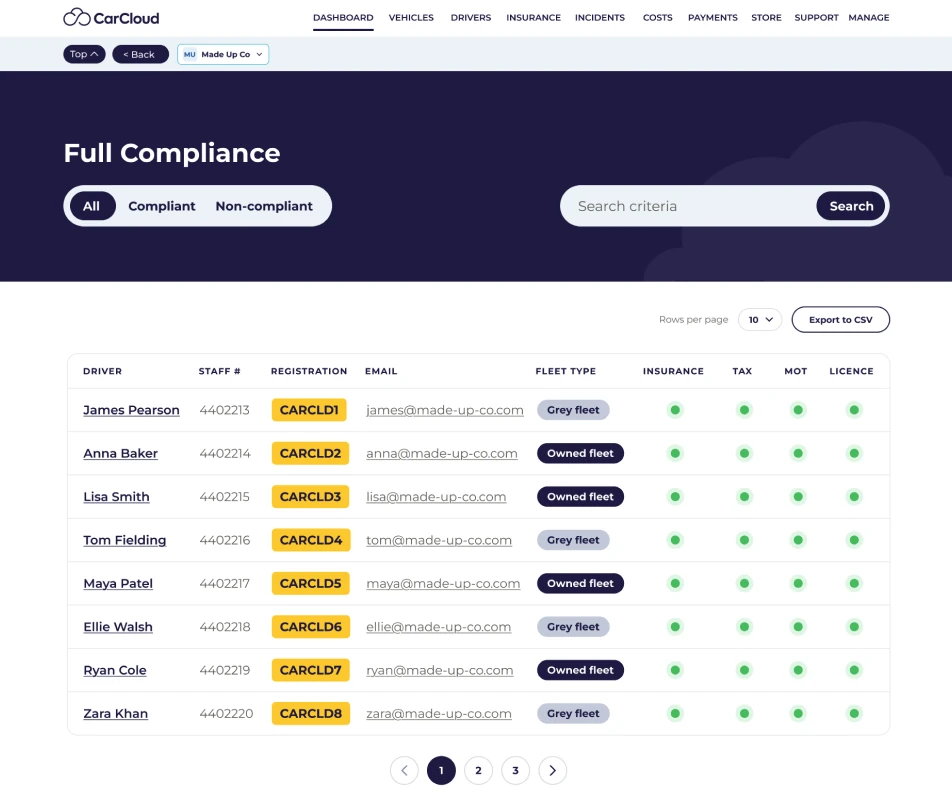Open Ryan Cole's driver profile
Image resolution: width=952 pixels, height=800 pixels.
[115, 670]
